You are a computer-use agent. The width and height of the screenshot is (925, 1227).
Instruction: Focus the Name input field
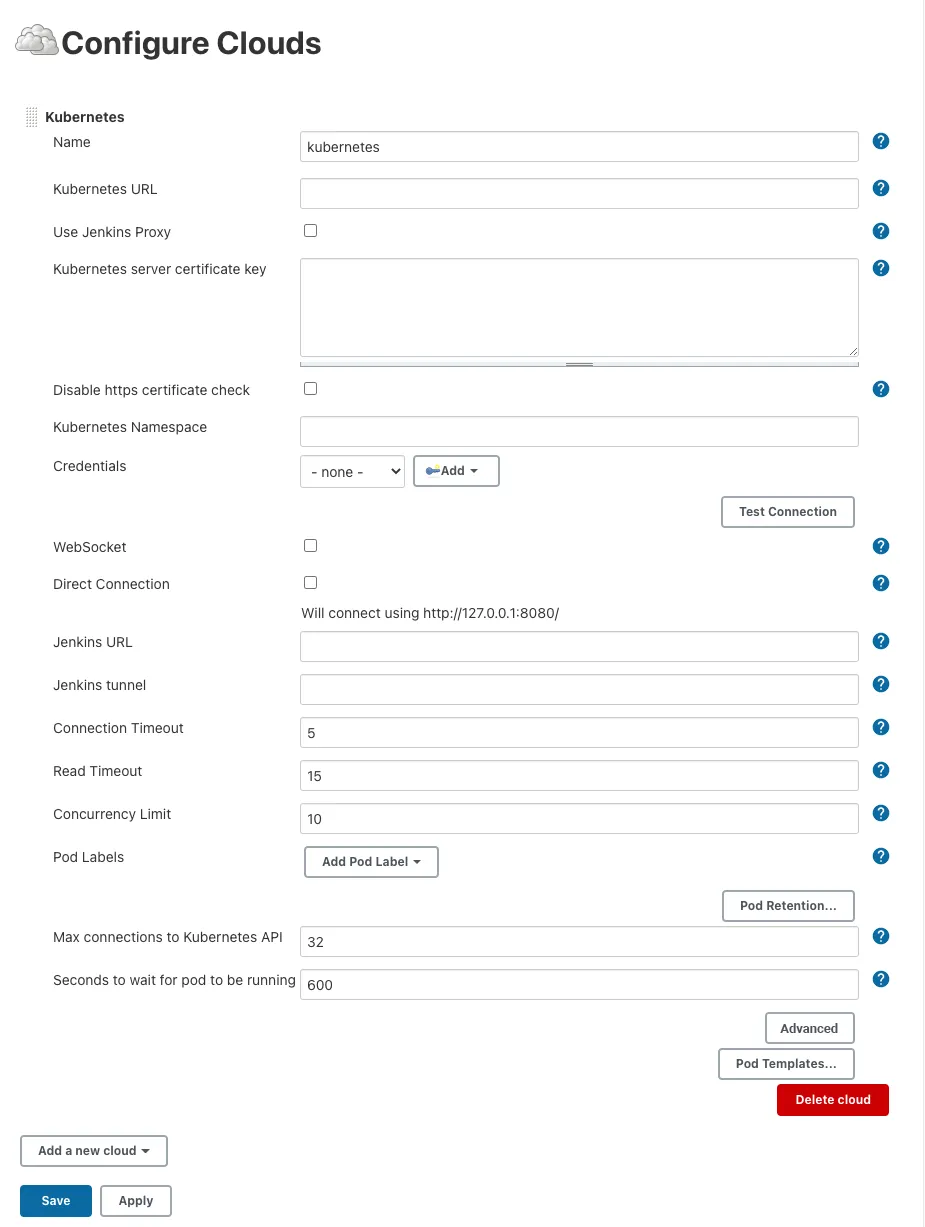[579, 147]
